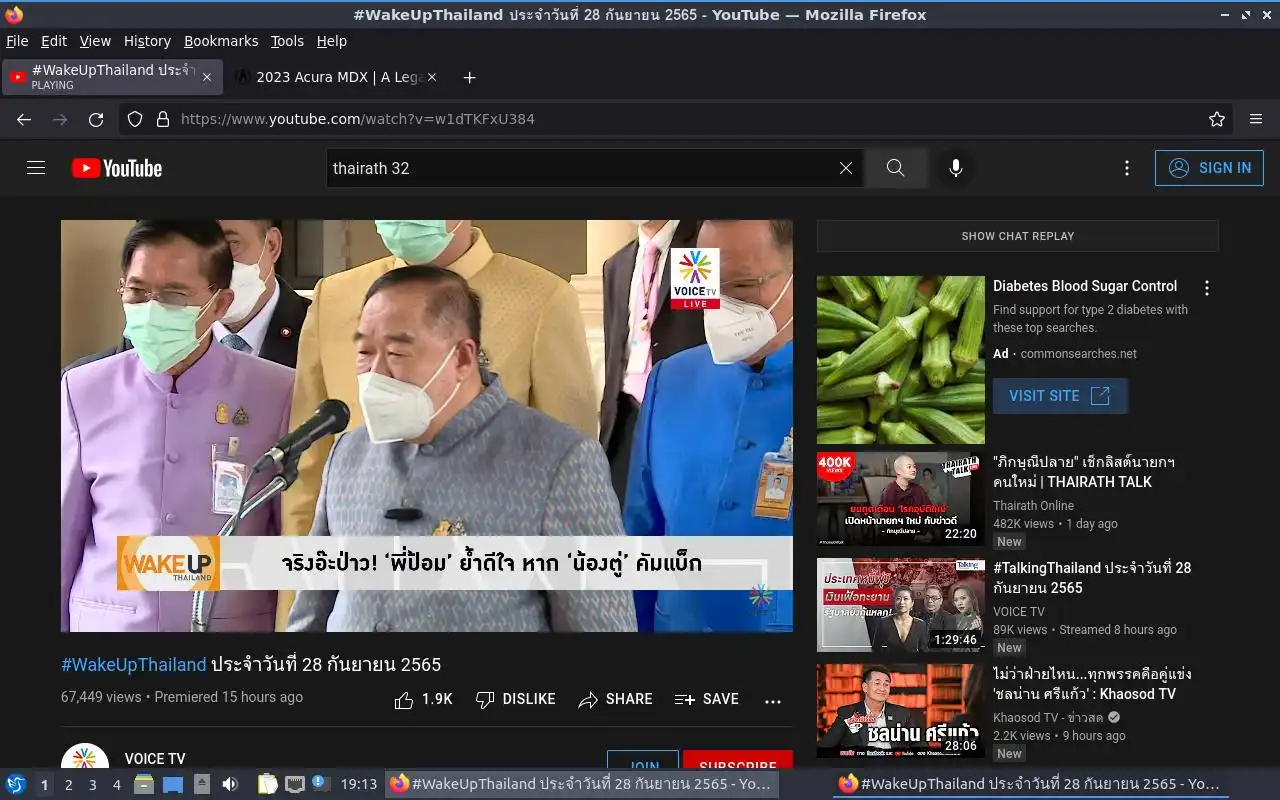Image resolution: width=1280 pixels, height=800 pixels.
Task: Share the video
Action: coord(615,699)
